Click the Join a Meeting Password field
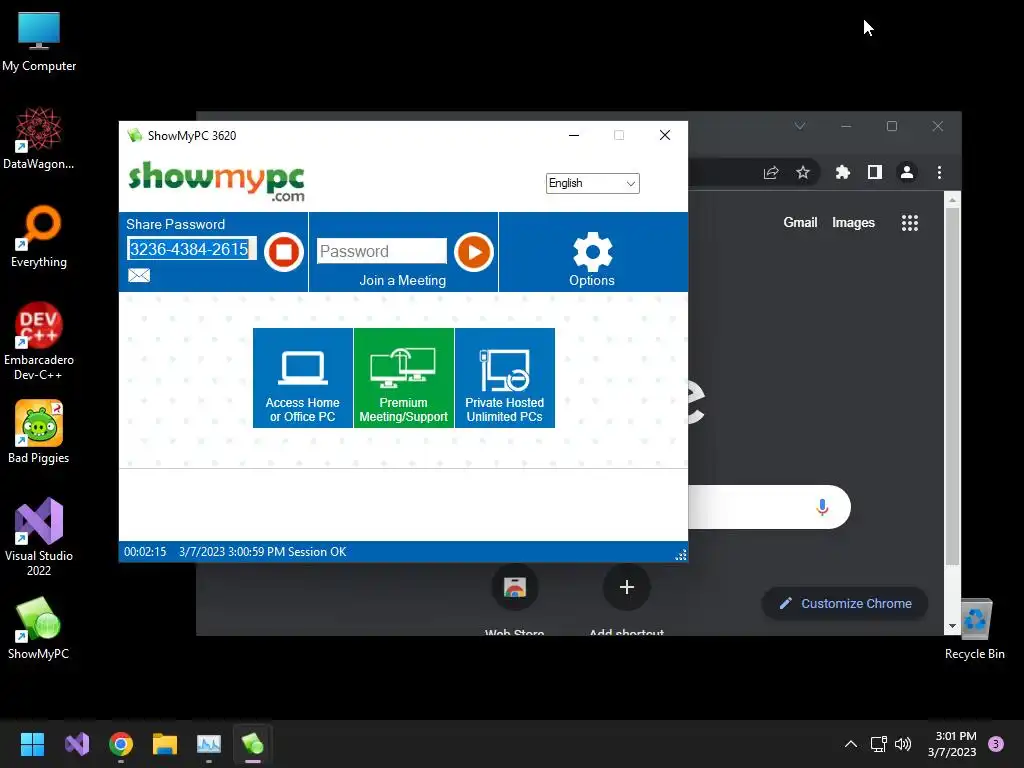 pos(381,251)
